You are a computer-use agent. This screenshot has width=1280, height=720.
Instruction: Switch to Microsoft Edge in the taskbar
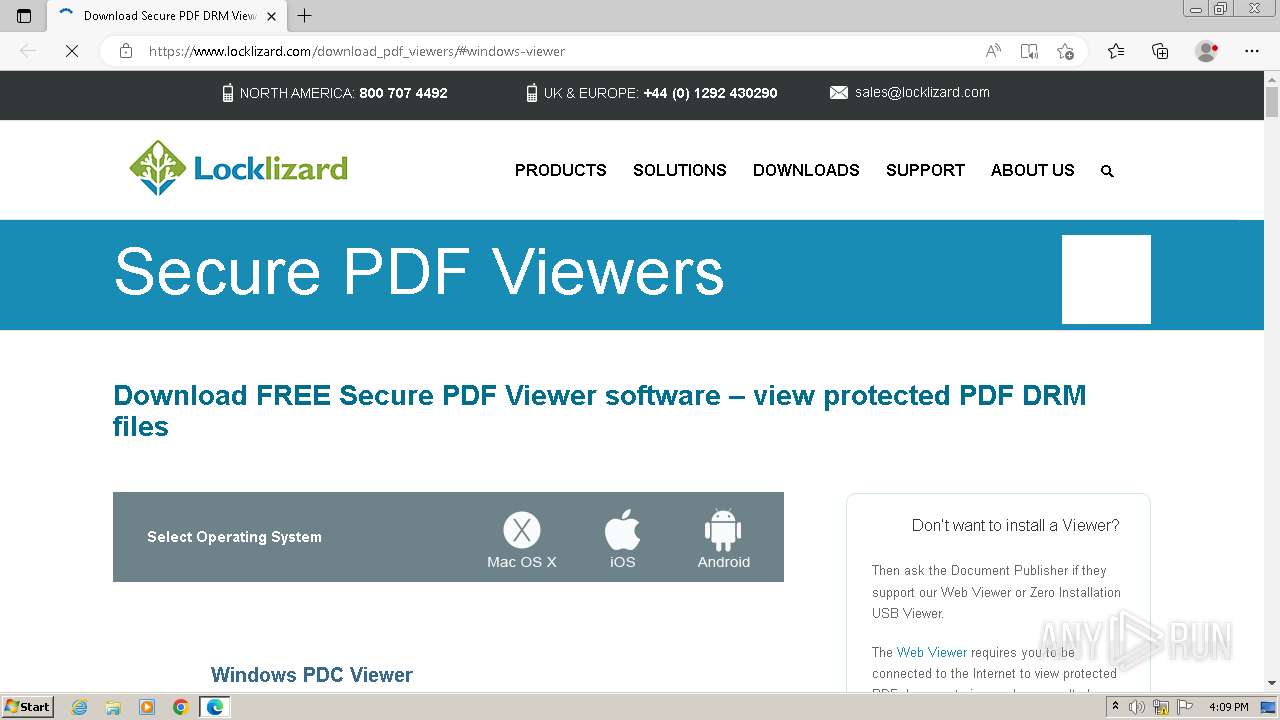point(215,707)
